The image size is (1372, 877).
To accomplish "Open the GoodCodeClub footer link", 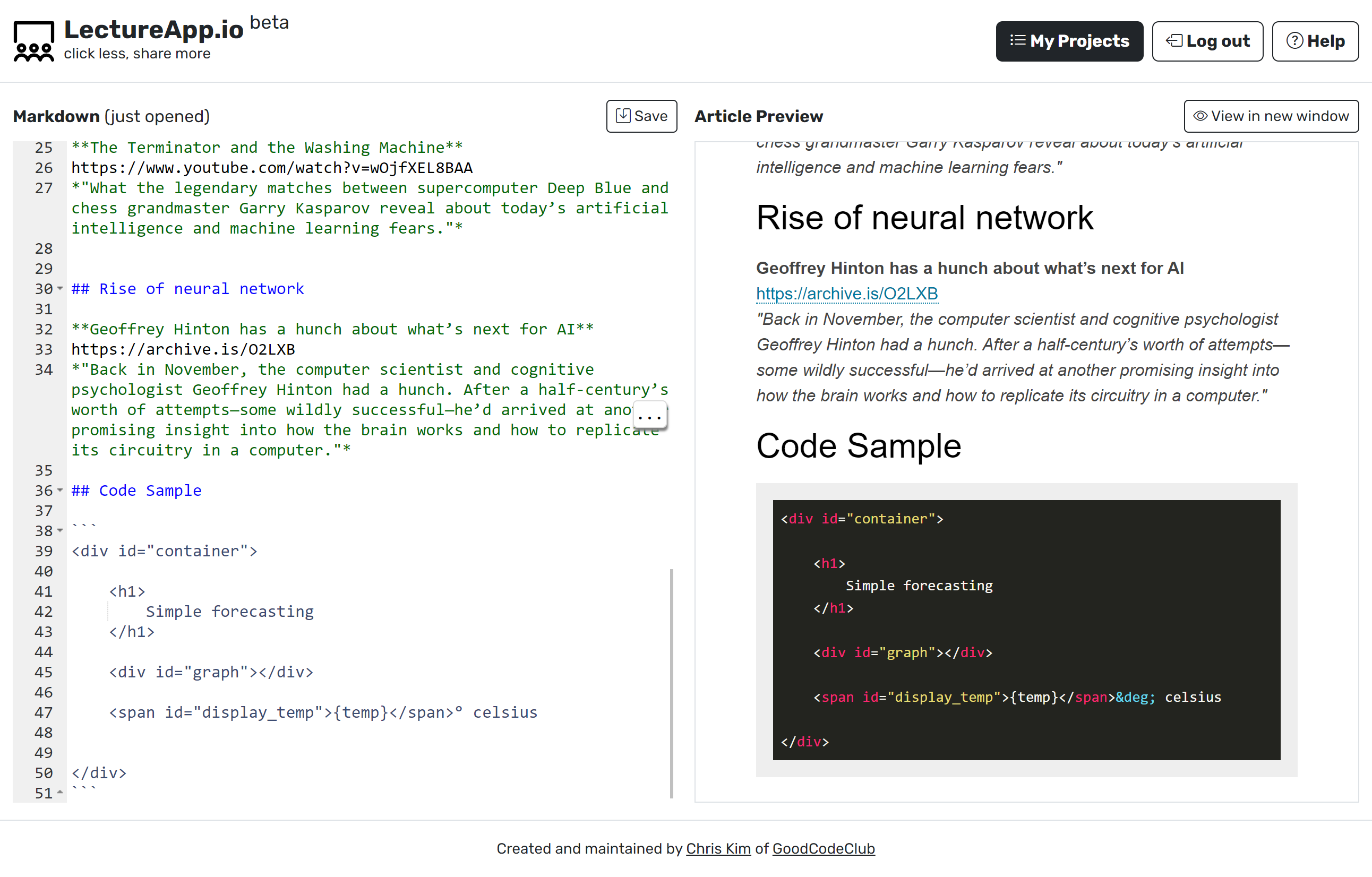I will tap(824, 848).
